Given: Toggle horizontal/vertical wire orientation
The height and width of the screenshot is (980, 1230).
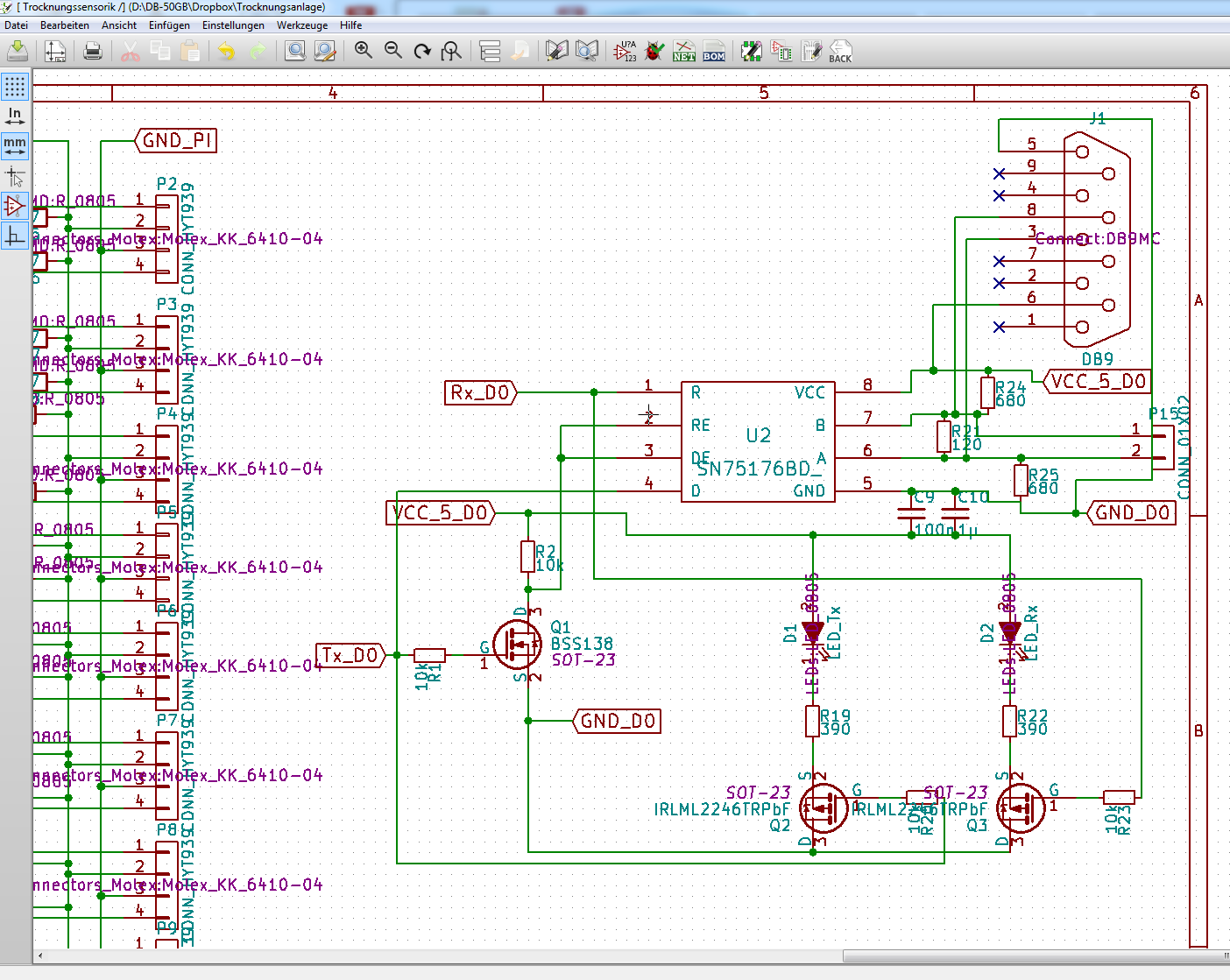Looking at the screenshot, I should 15,236.
